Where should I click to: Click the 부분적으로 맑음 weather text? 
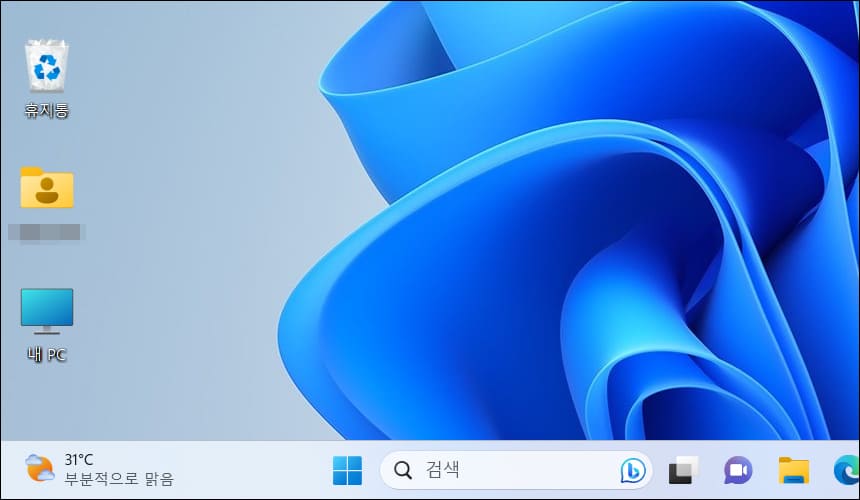[x=119, y=479]
